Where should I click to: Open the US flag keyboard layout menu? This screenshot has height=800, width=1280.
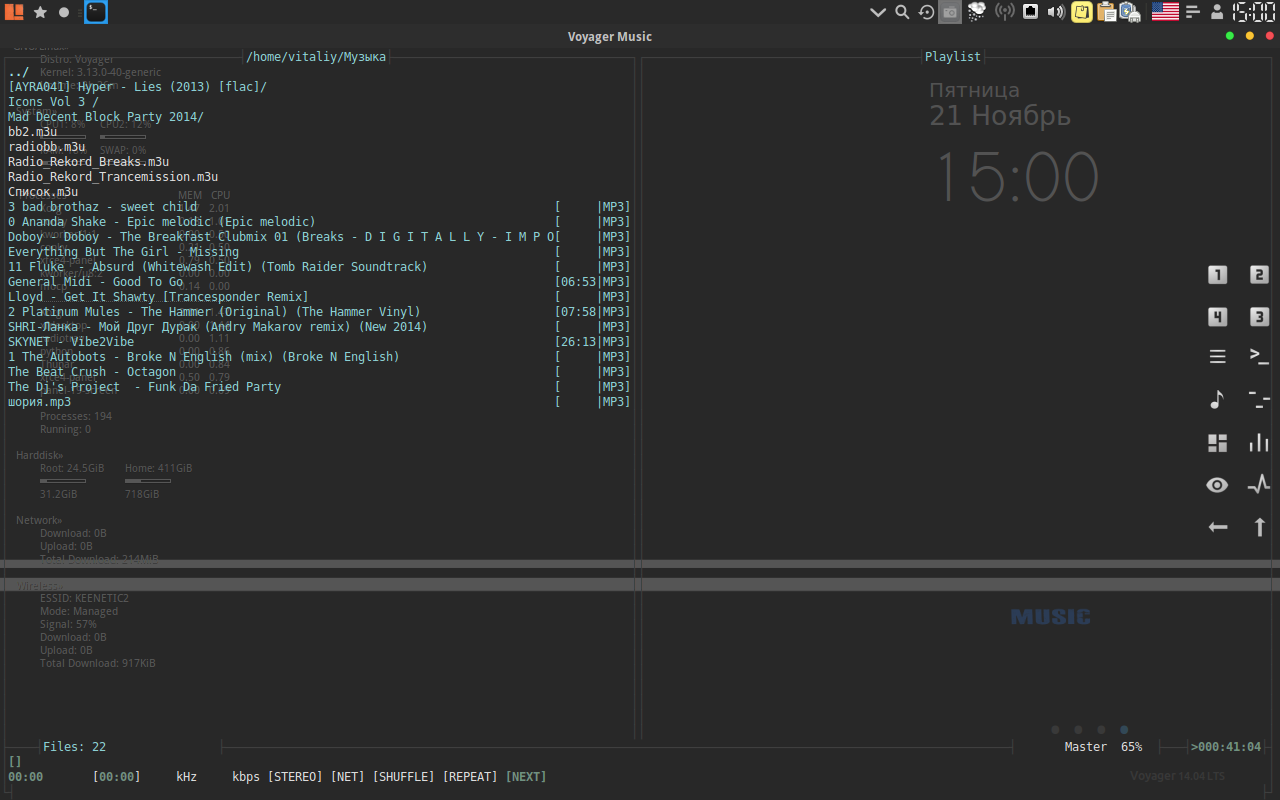pos(1165,12)
